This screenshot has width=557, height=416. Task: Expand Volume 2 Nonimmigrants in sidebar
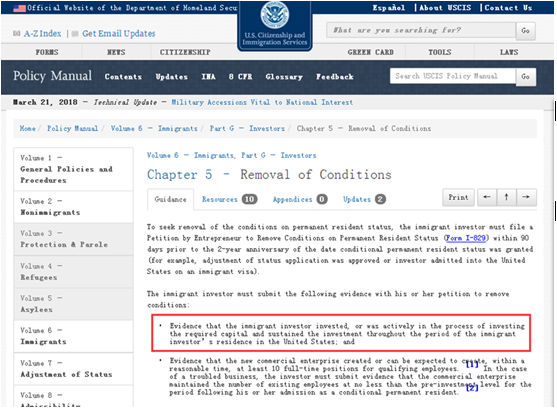point(74,207)
